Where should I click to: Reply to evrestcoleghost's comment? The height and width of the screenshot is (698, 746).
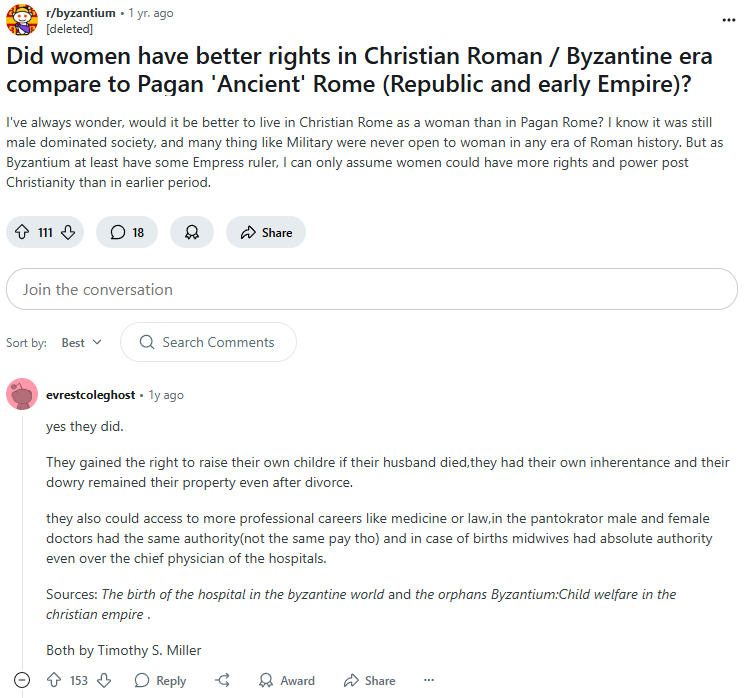(x=160, y=680)
